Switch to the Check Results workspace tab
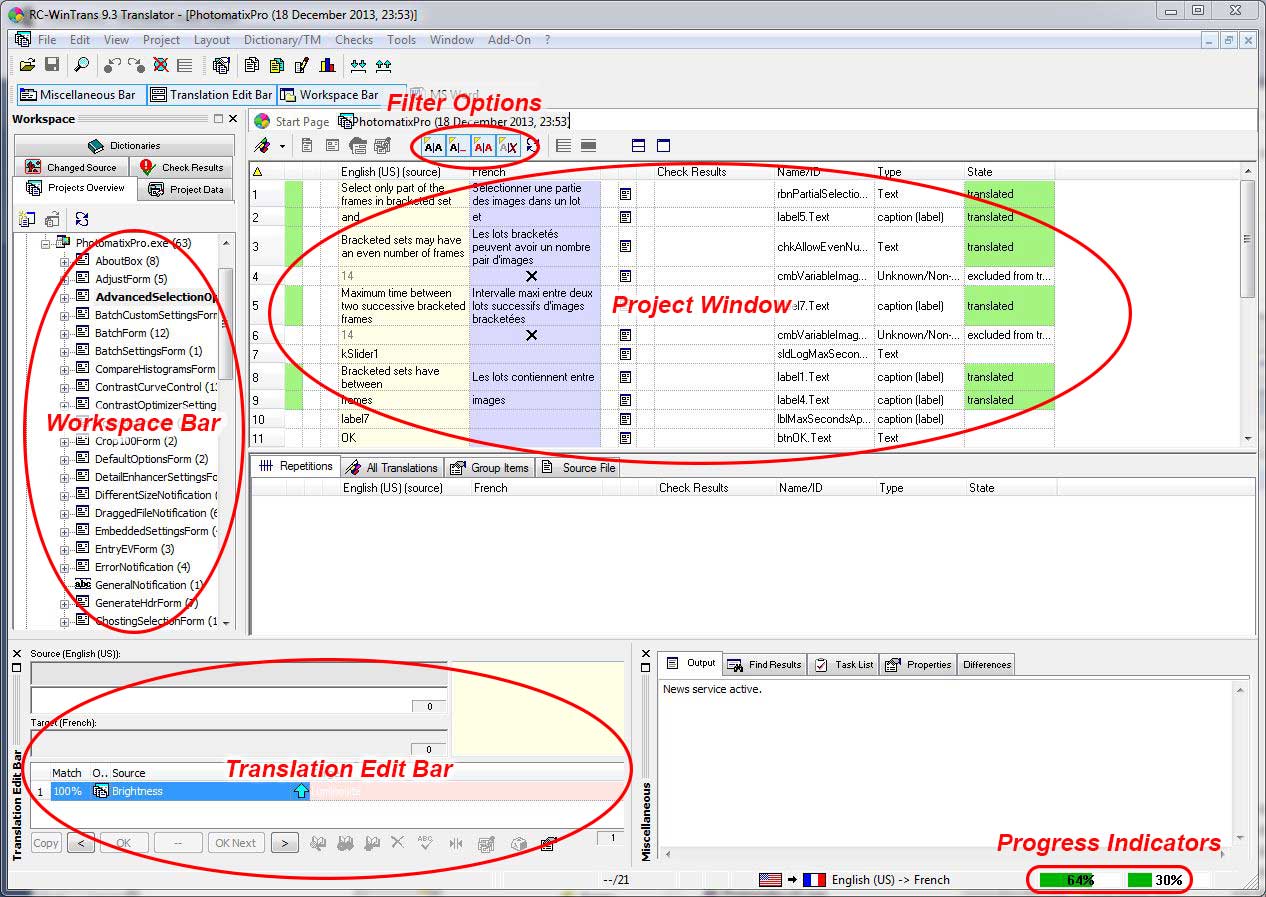Viewport: 1266px width, 897px height. (182, 167)
